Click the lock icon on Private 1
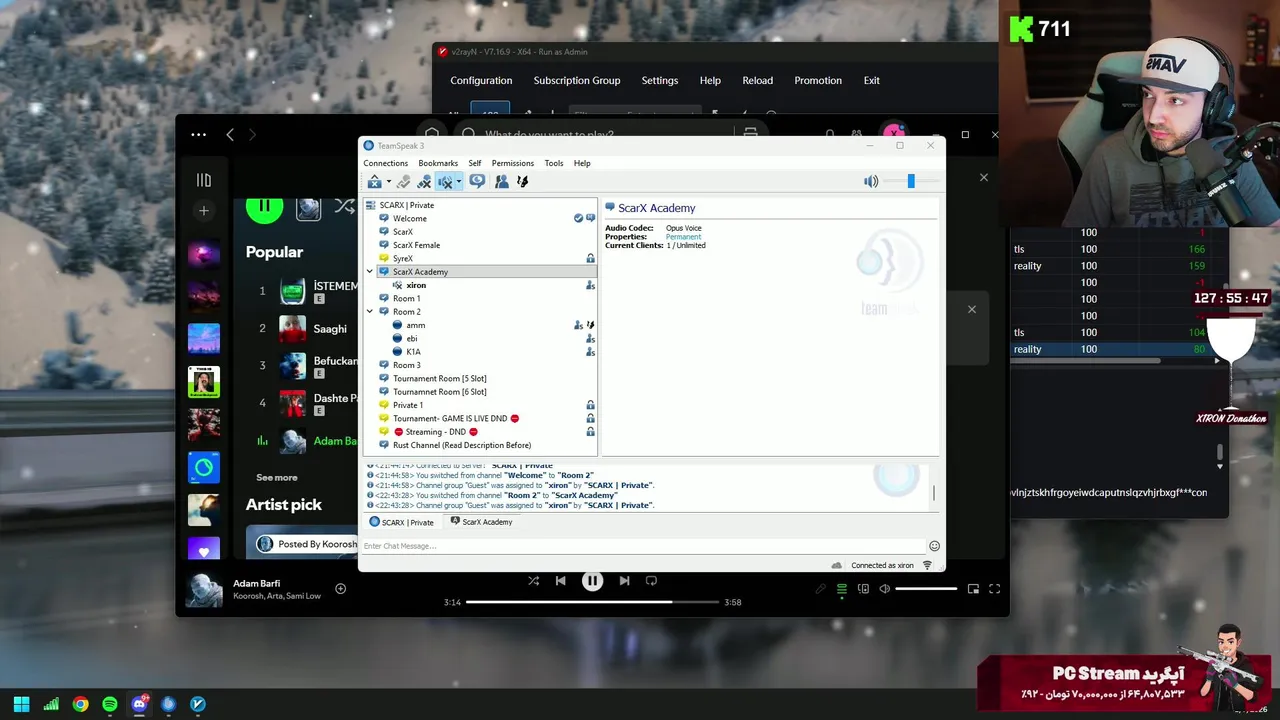The image size is (1280, 720). [x=590, y=405]
